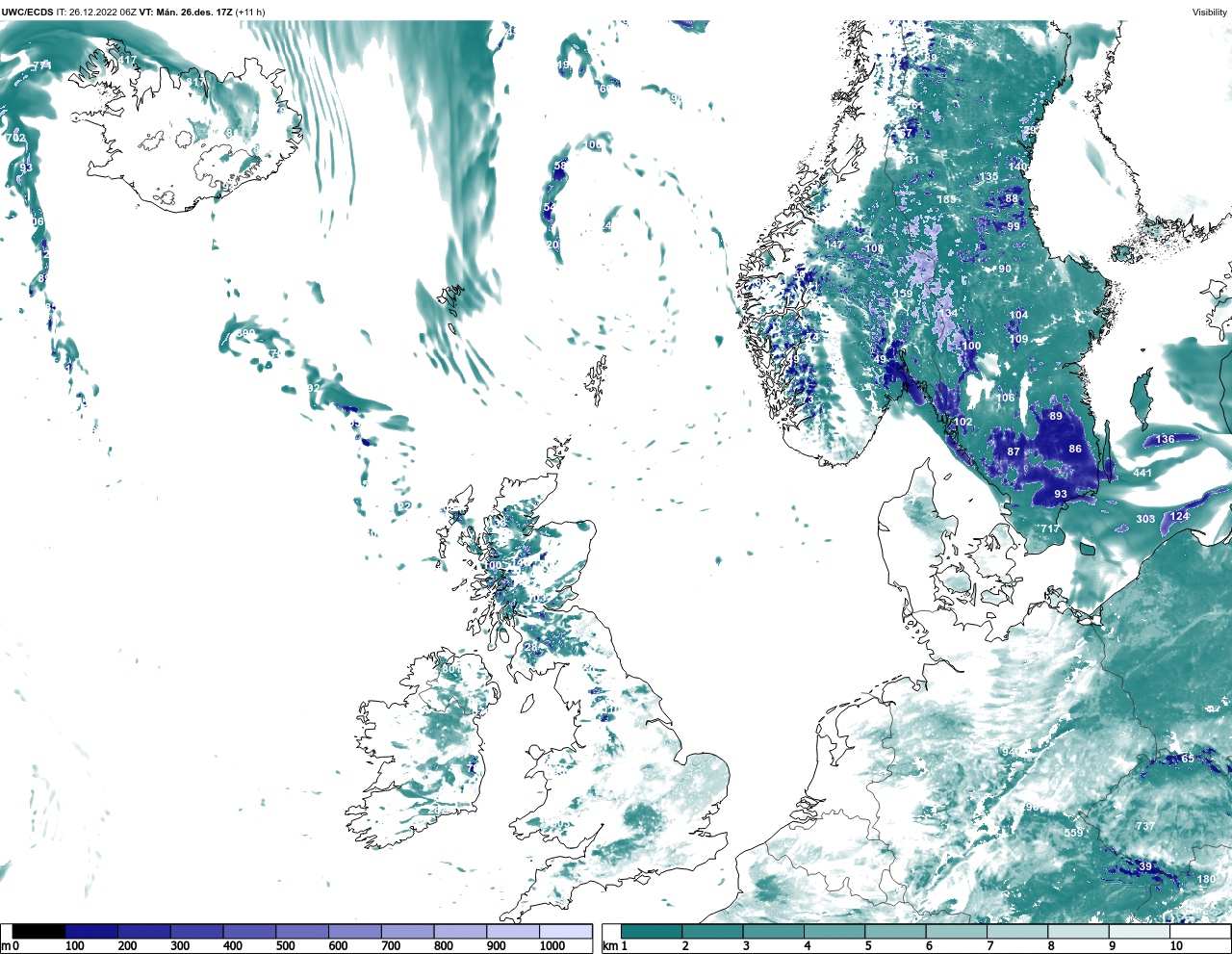Viewport: 1232px width, 954px height.
Task: Click the '10' tick label in the km legend
Action: coord(1176,946)
